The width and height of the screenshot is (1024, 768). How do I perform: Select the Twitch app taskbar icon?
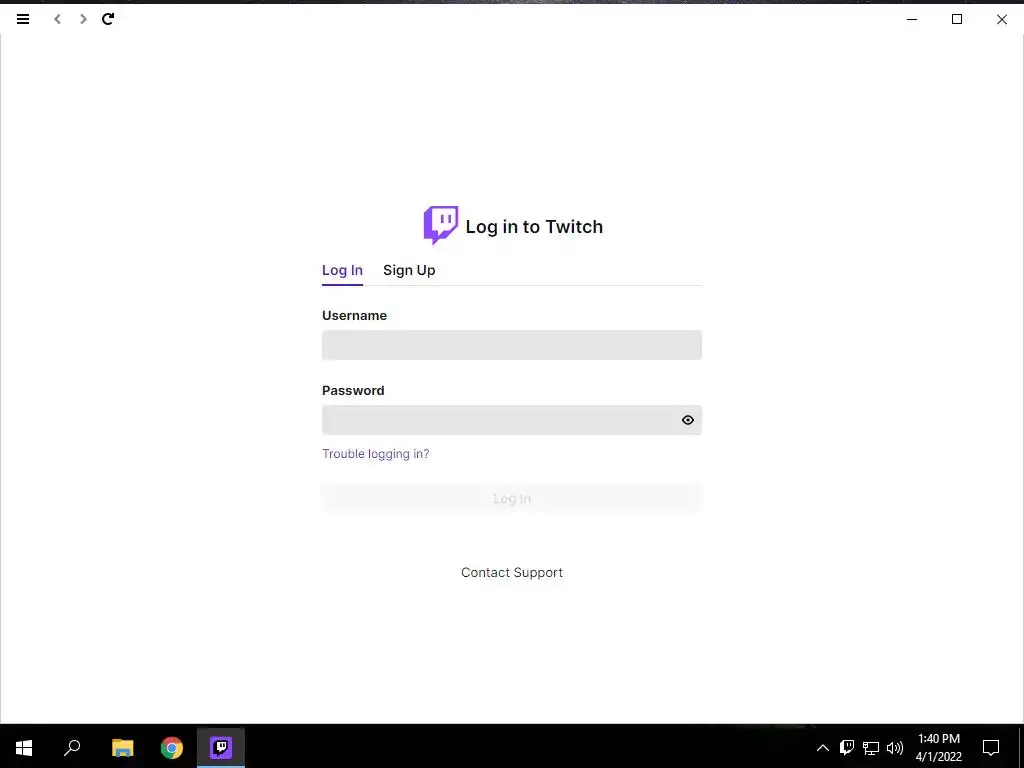[x=221, y=748]
